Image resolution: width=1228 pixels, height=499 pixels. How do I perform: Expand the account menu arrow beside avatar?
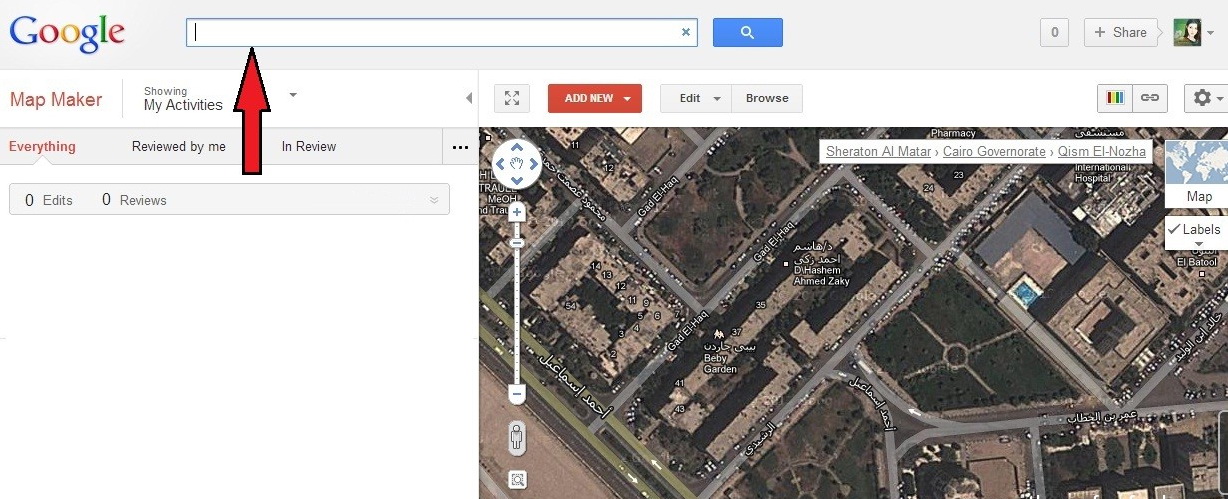[x=1211, y=33]
